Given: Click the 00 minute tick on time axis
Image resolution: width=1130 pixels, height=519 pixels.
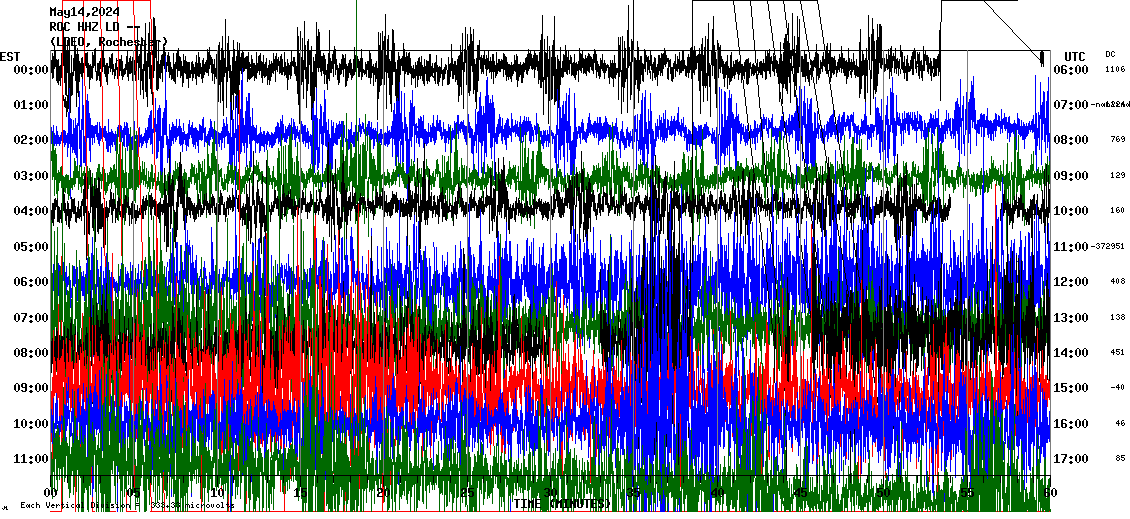Looking at the screenshot, I should (x=52, y=493).
